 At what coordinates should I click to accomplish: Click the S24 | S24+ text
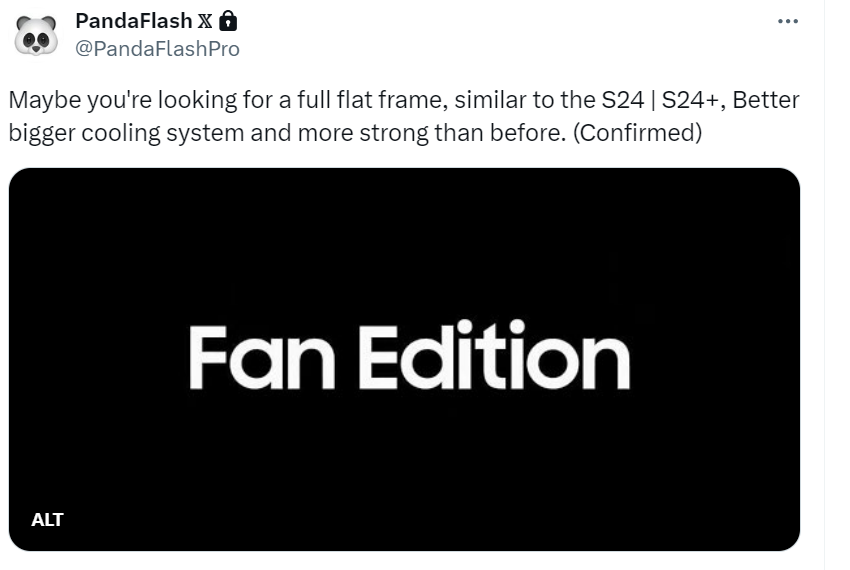point(664,100)
